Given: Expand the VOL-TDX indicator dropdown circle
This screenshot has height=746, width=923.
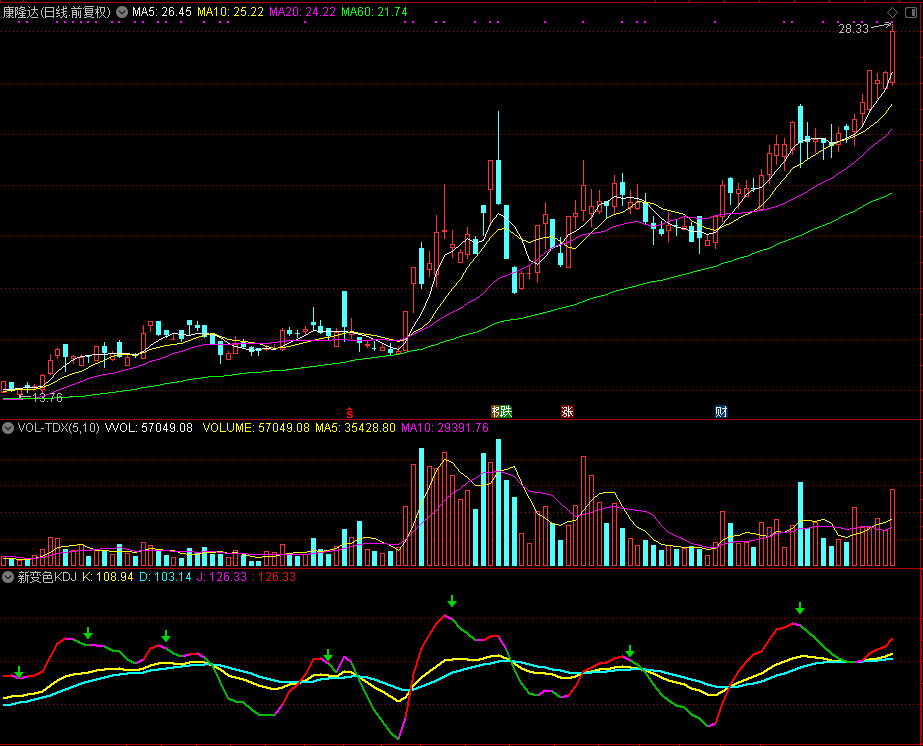Looking at the screenshot, I should (x=8, y=428).
